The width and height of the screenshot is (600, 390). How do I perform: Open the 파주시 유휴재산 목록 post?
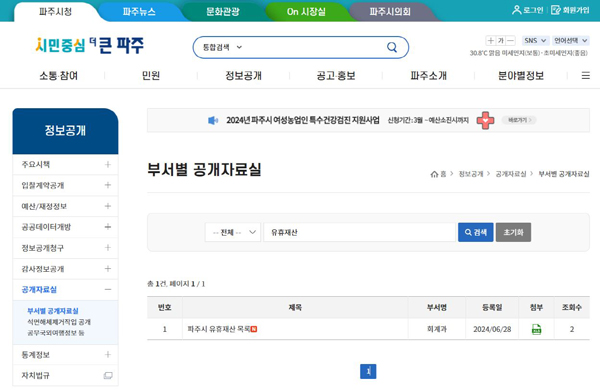tap(218, 329)
